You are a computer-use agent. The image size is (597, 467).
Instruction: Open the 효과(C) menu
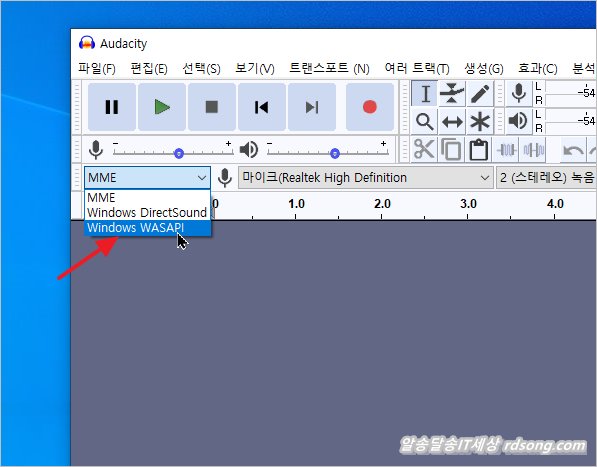538,69
